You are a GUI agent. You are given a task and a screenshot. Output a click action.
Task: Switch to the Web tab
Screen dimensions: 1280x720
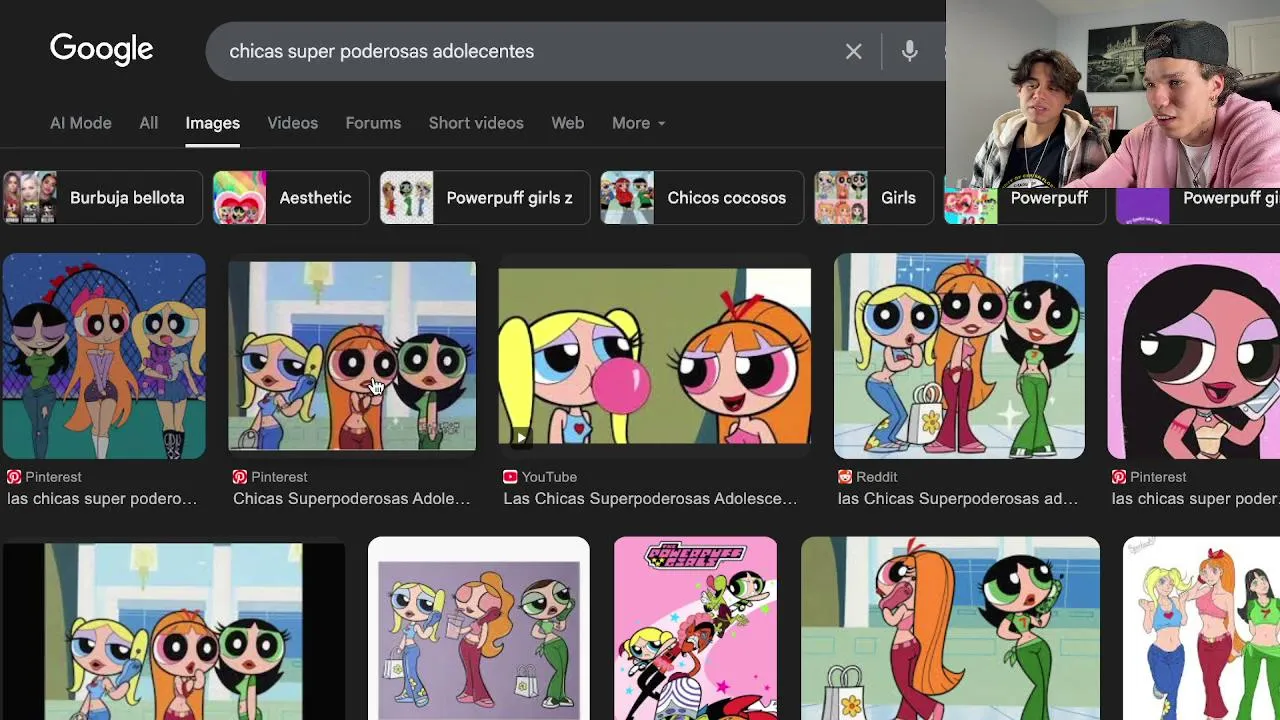tap(567, 123)
